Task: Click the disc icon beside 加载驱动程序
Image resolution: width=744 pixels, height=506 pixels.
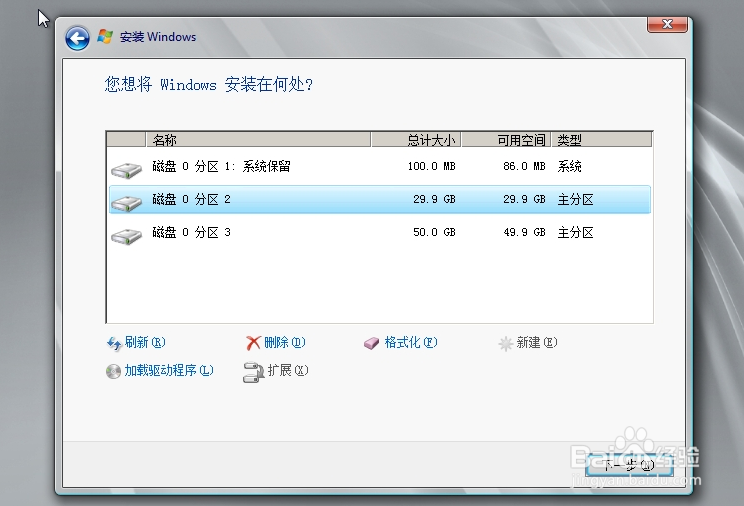Action: tap(113, 371)
